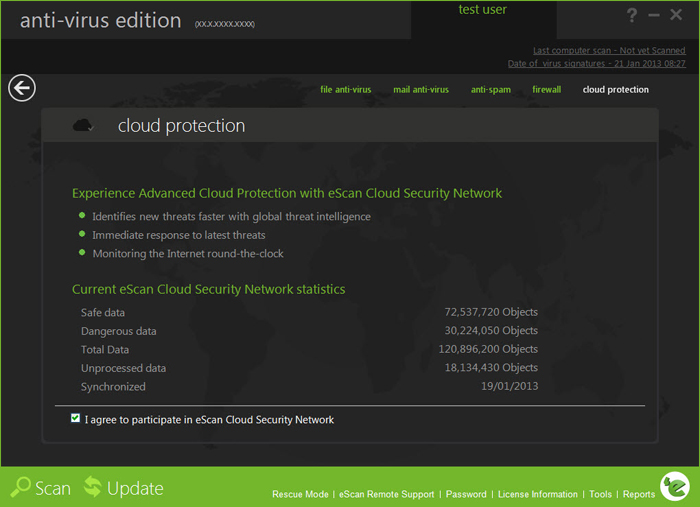This screenshot has height=507, width=700.
Task: Switch to the file anti-virus tab
Action: pos(346,89)
